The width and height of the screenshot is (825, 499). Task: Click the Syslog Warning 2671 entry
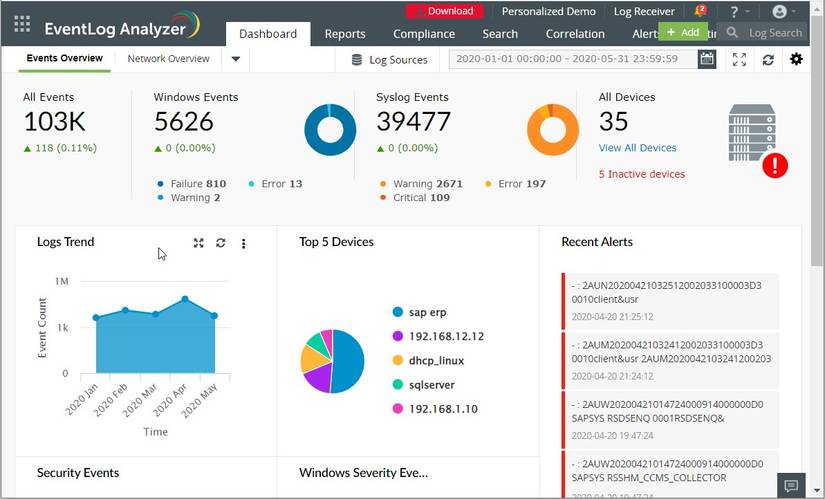(421, 184)
